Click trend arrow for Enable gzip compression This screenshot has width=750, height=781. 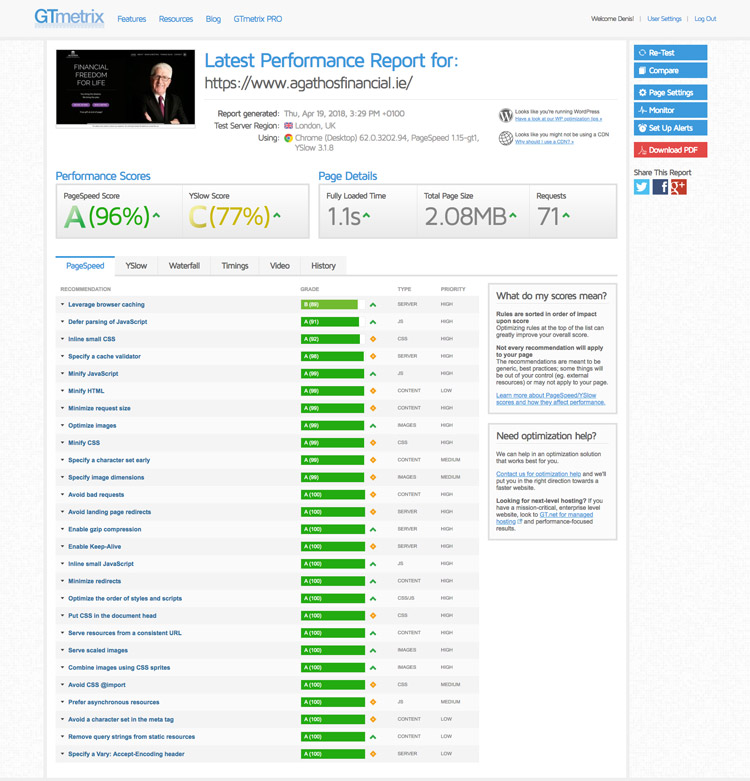coord(373,529)
